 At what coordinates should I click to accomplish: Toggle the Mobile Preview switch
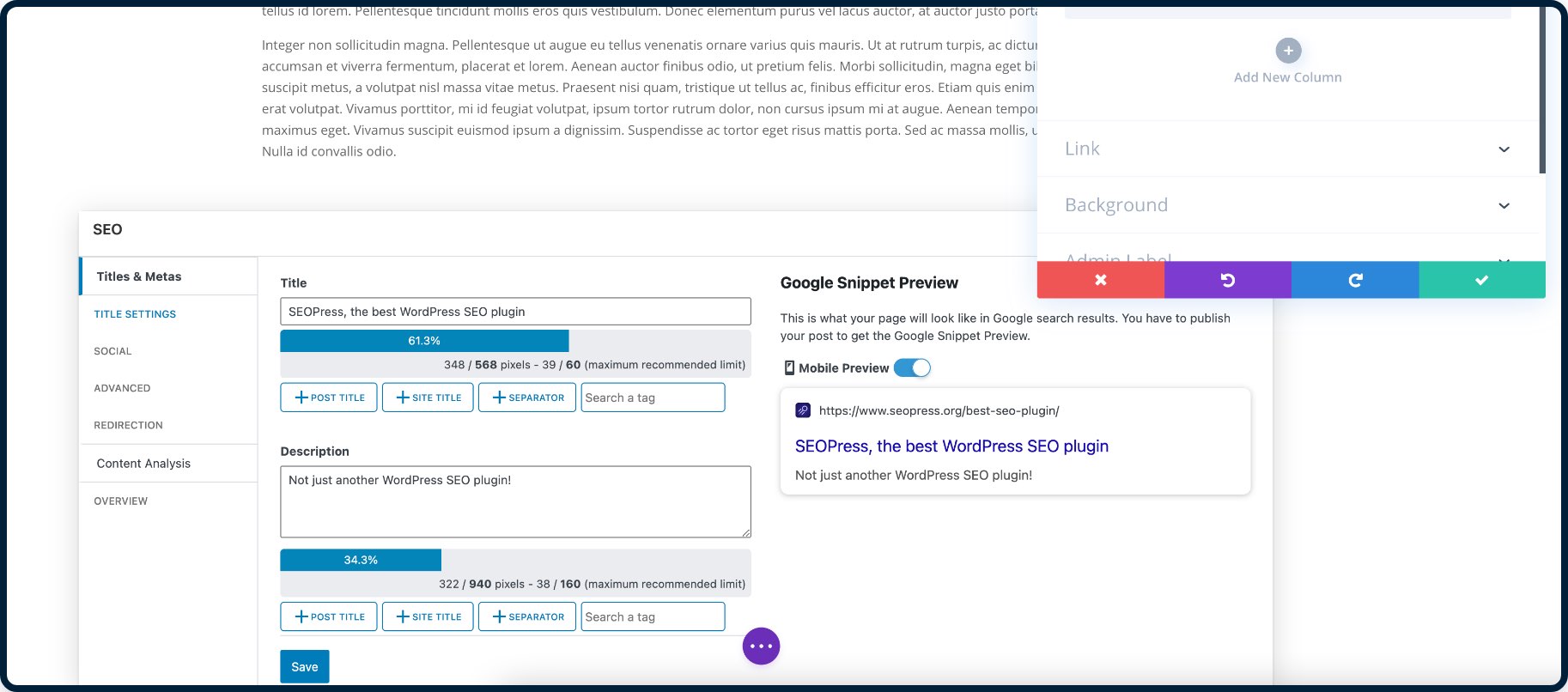(x=912, y=367)
